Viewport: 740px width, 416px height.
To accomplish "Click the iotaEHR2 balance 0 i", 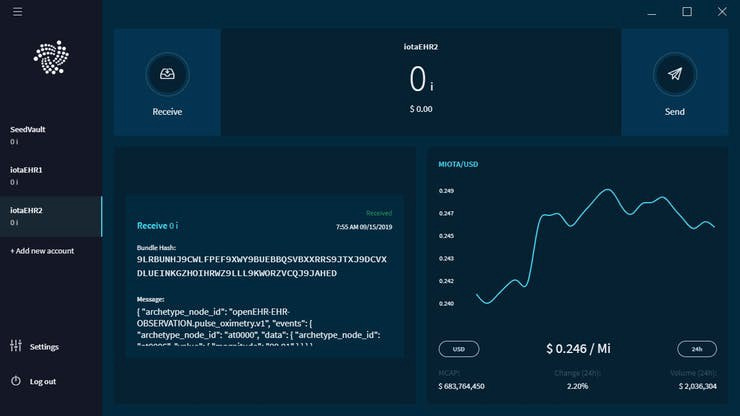I will coord(420,79).
